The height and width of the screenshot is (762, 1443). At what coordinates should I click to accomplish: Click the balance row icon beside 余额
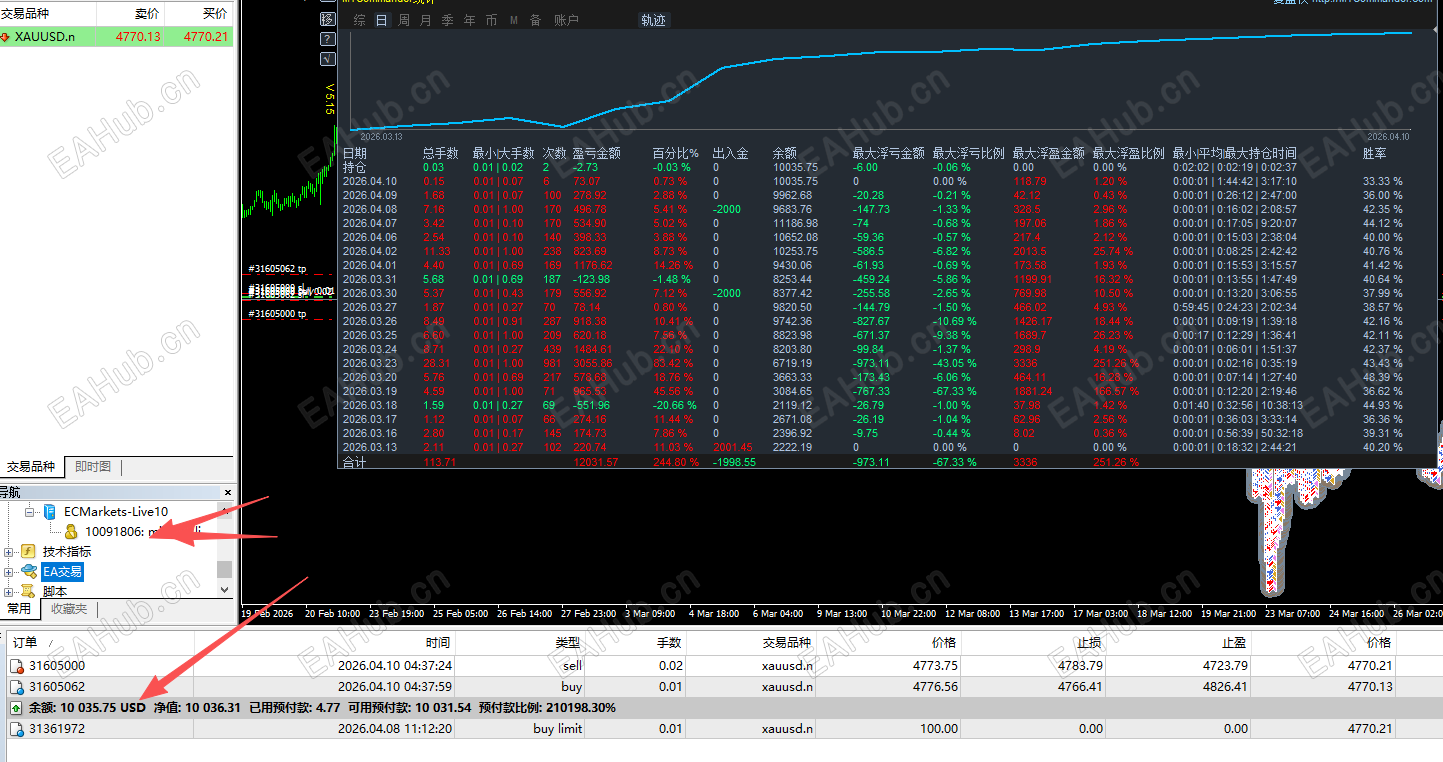pyautogui.click(x=16, y=708)
